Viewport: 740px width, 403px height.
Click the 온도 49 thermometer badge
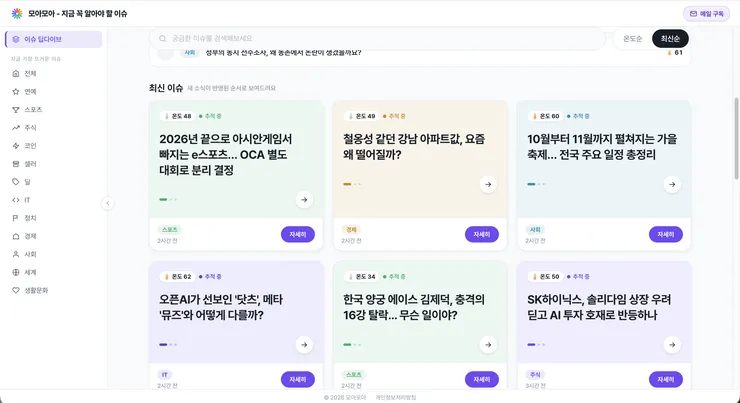pyautogui.click(x=362, y=116)
